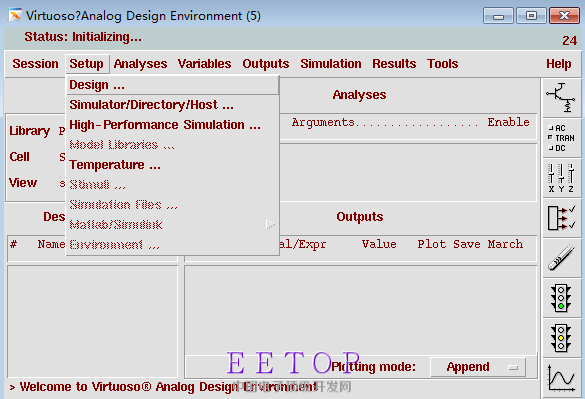Select High-Performance Simulation ... entry
Viewport: 585px width, 399px height.
pos(172,125)
